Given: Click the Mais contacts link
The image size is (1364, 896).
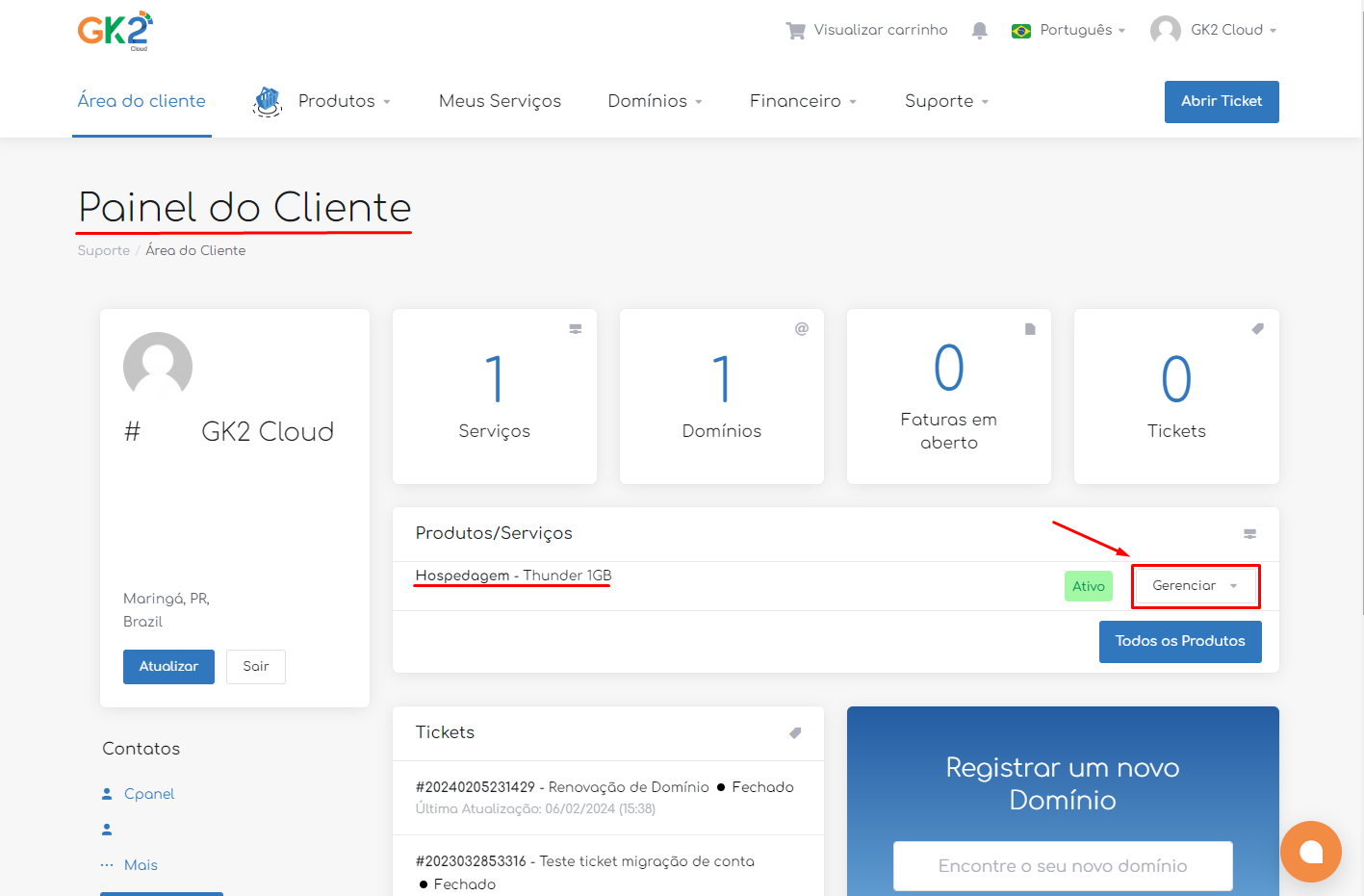Looking at the screenshot, I should tap(141, 865).
